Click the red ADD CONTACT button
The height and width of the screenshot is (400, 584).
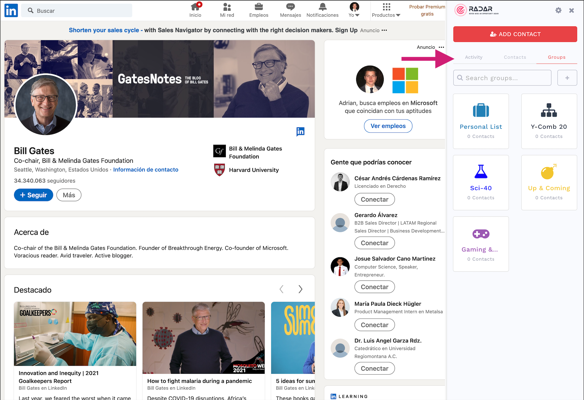(515, 34)
